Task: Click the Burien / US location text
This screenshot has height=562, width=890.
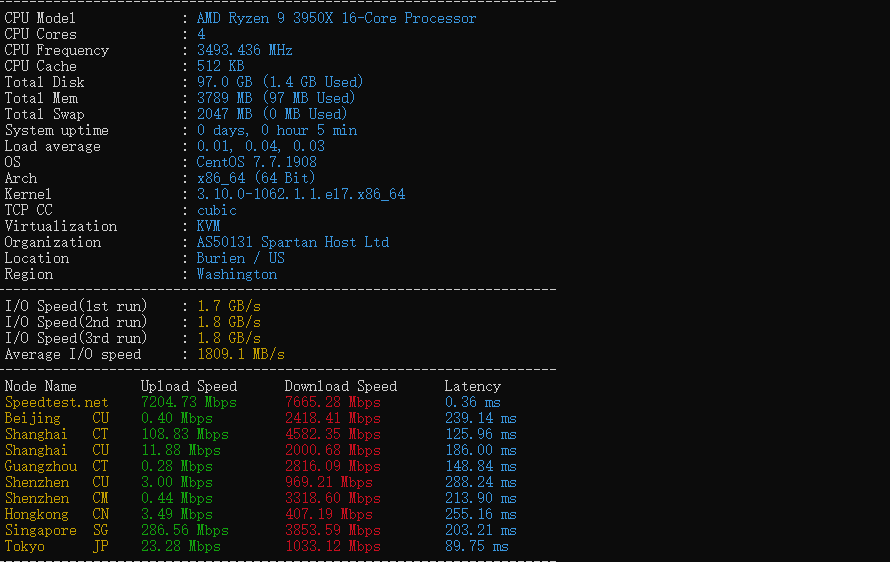Action: (x=240, y=258)
